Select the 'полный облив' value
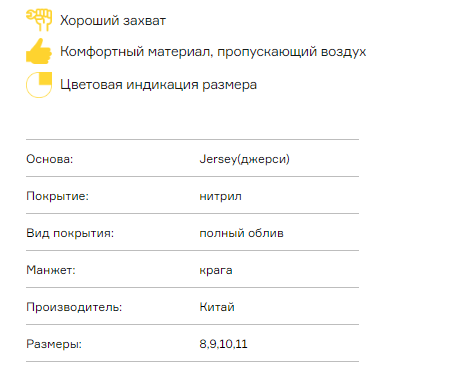460x374 pixels. pos(241,233)
